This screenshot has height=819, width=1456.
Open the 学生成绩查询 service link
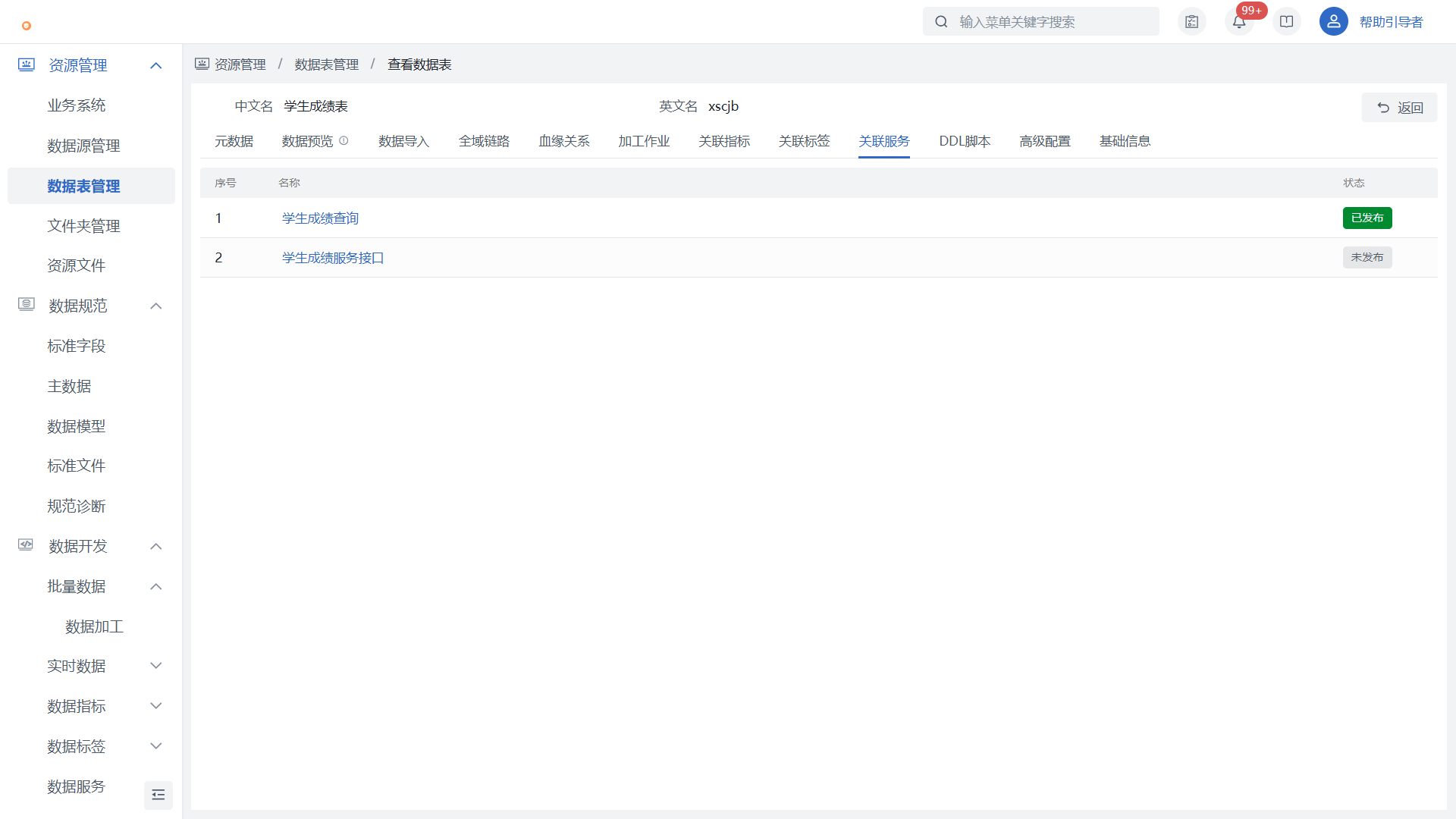pyautogui.click(x=320, y=218)
